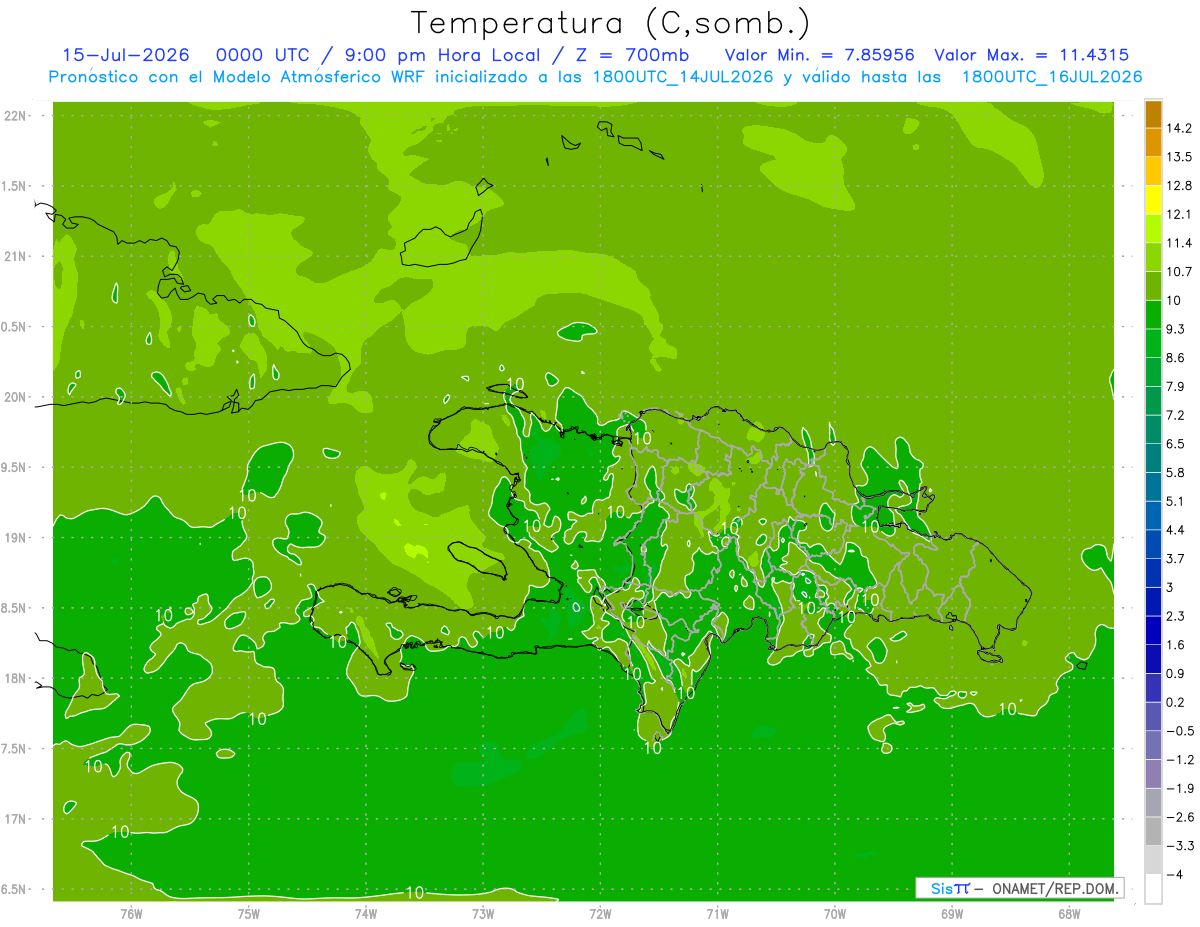Click the '69W' longitude axis label
The width and height of the screenshot is (1200, 927).
tap(952, 913)
